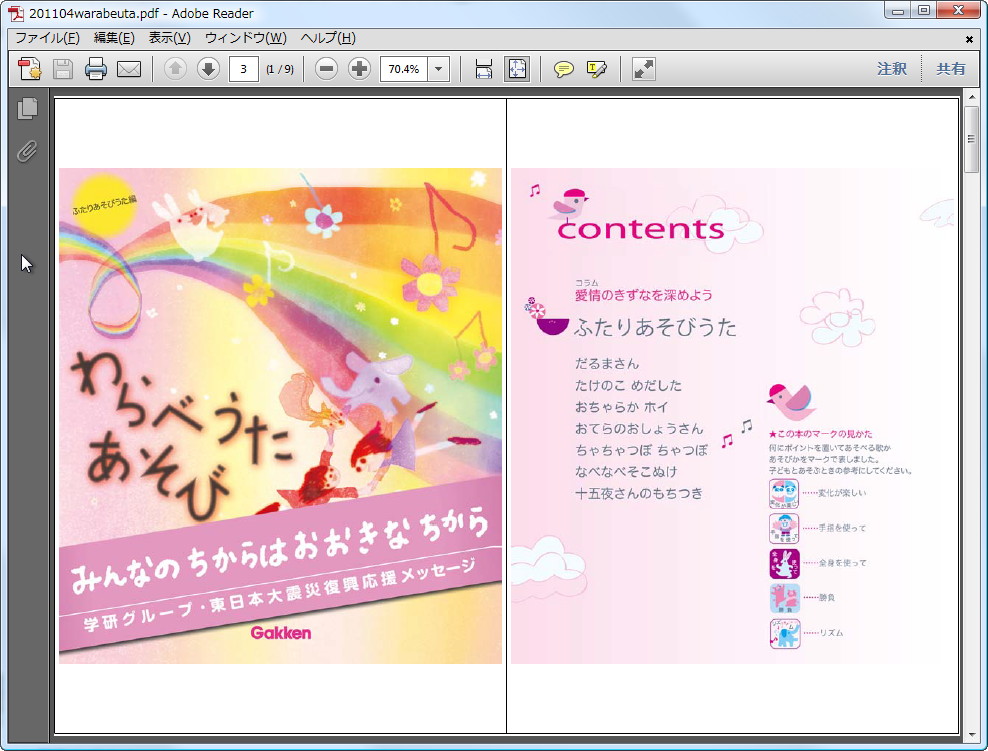Open the zoom level dropdown arrow
The height and width of the screenshot is (751, 988).
pos(439,69)
